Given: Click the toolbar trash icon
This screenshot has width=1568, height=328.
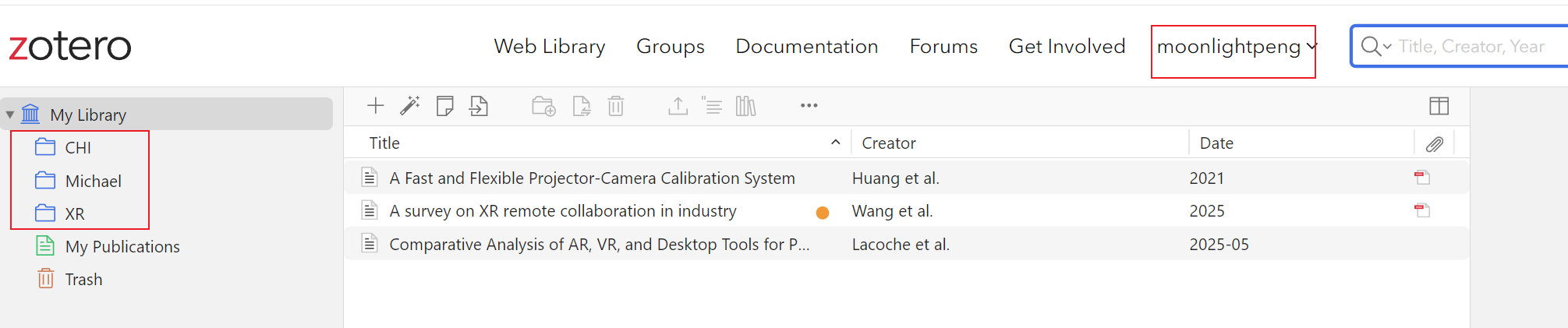Looking at the screenshot, I should 616,106.
